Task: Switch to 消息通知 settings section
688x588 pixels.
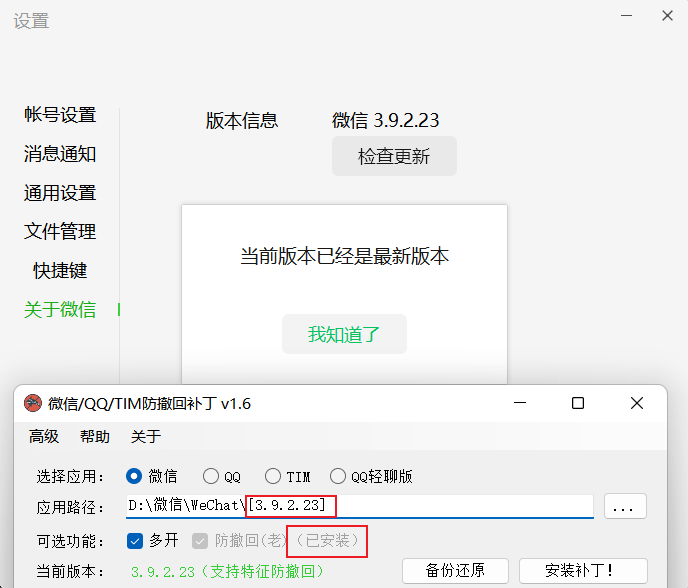Action: pos(60,154)
